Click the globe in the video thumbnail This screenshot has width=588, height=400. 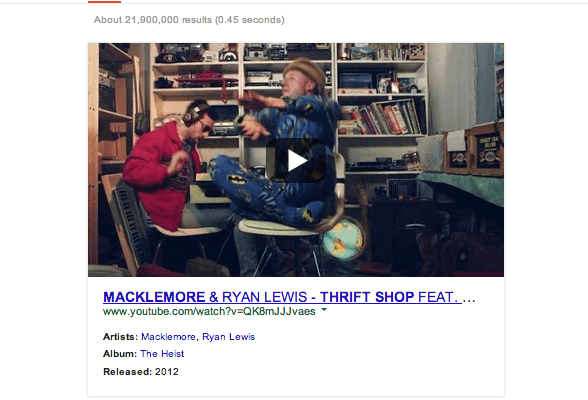tap(343, 239)
